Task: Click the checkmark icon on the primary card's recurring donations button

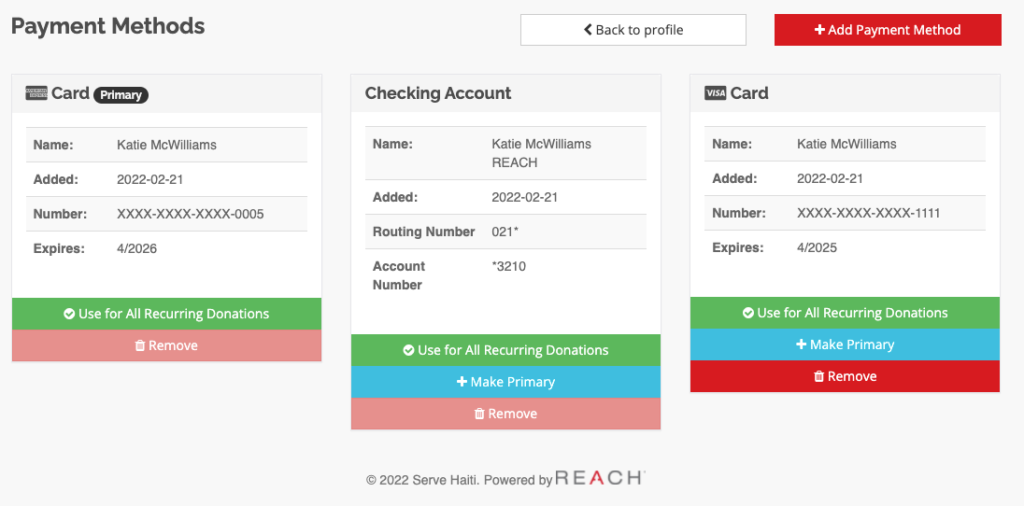Action: point(69,314)
